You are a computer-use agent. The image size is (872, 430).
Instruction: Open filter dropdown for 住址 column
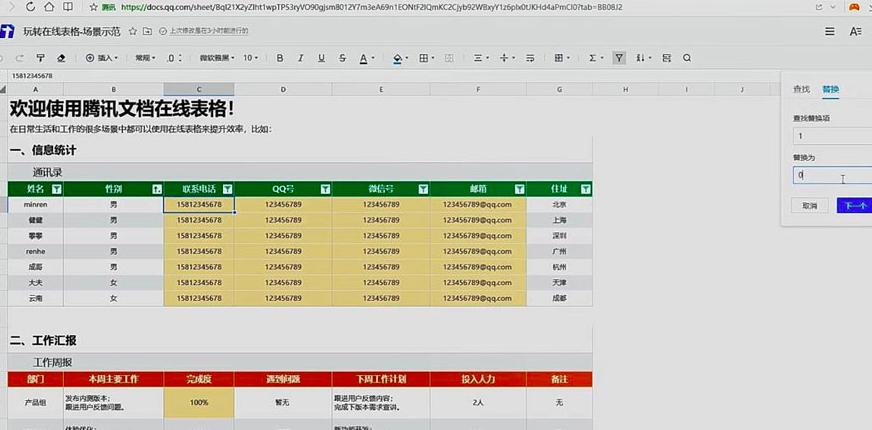(586, 189)
